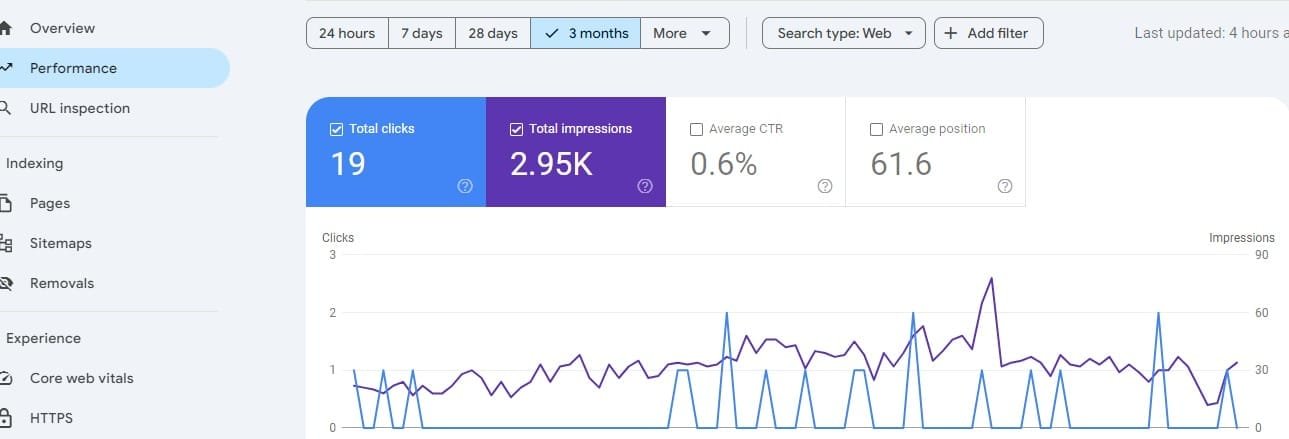Switch to the 7 days range
This screenshot has width=1289, height=439.
(x=421, y=33)
